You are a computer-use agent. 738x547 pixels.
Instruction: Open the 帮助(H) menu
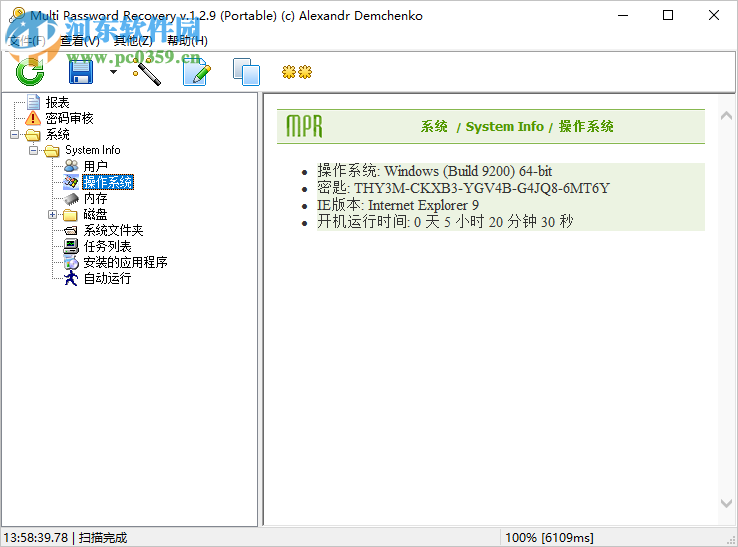187,41
